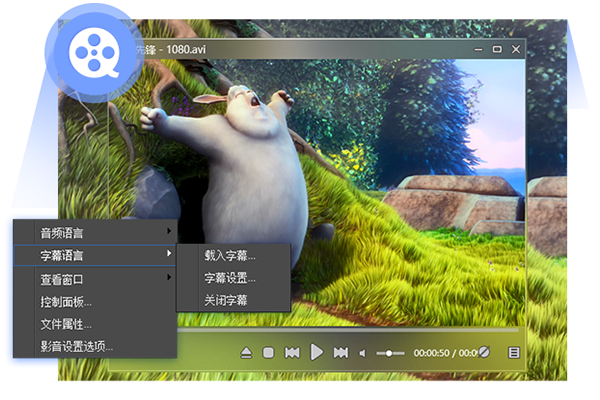Click the film reel app logo
The width and height of the screenshot is (600, 400).
pyautogui.click(x=95, y=56)
